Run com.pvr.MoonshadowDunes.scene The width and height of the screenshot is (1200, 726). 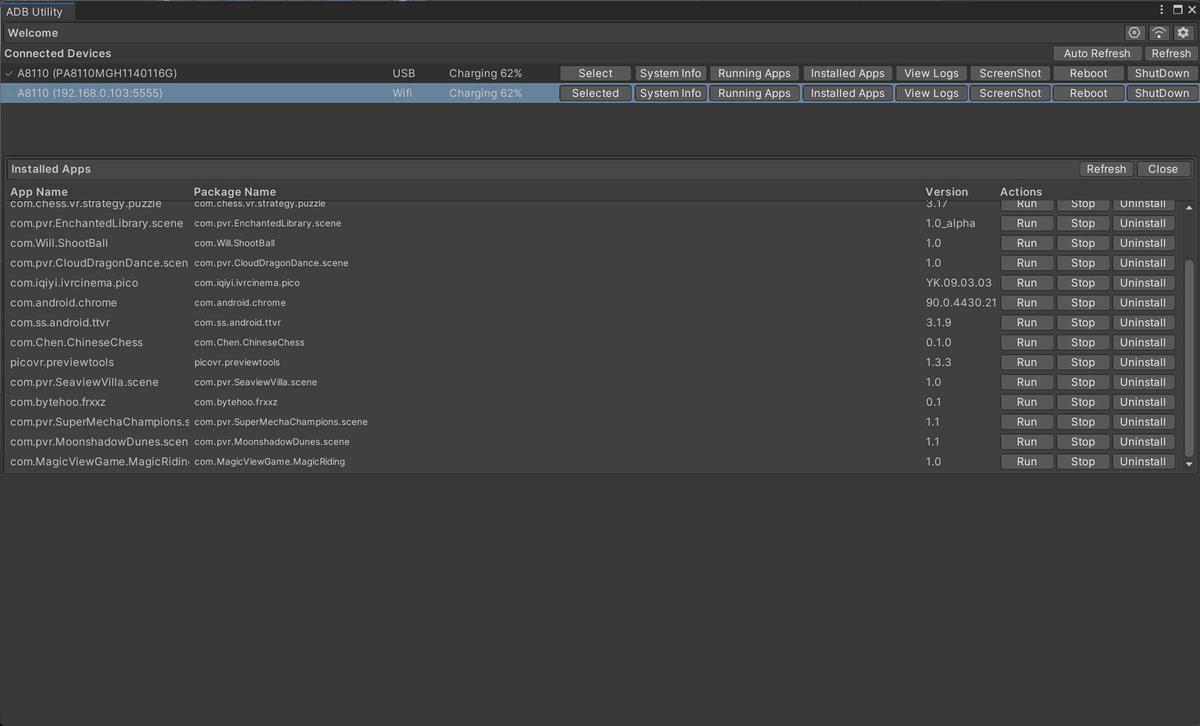[x=1027, y=442]
